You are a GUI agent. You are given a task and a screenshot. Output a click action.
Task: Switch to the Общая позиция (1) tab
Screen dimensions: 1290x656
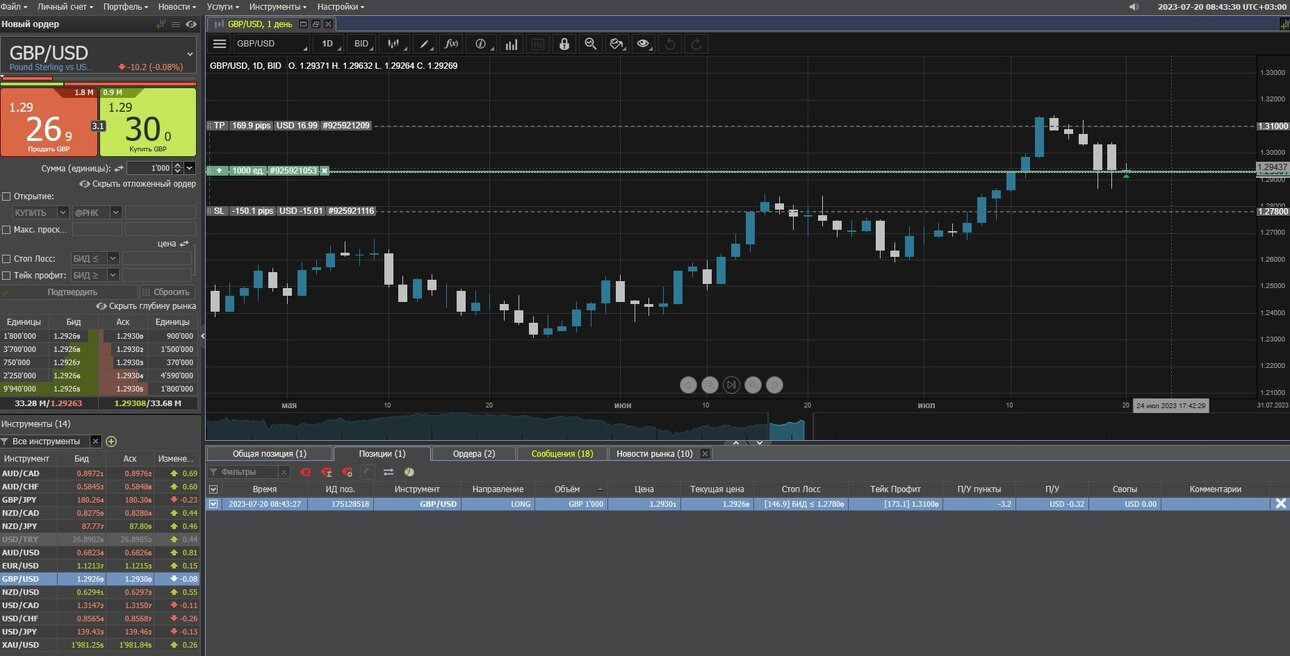269,454
